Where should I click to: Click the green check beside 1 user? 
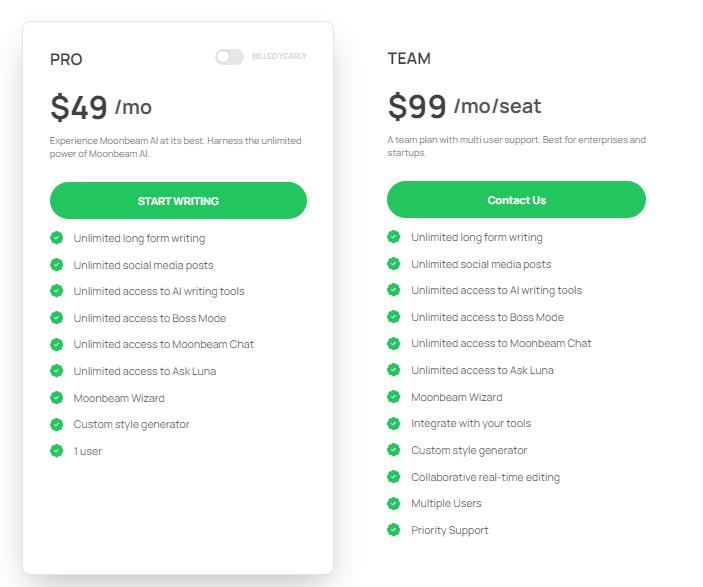(57, 451)
